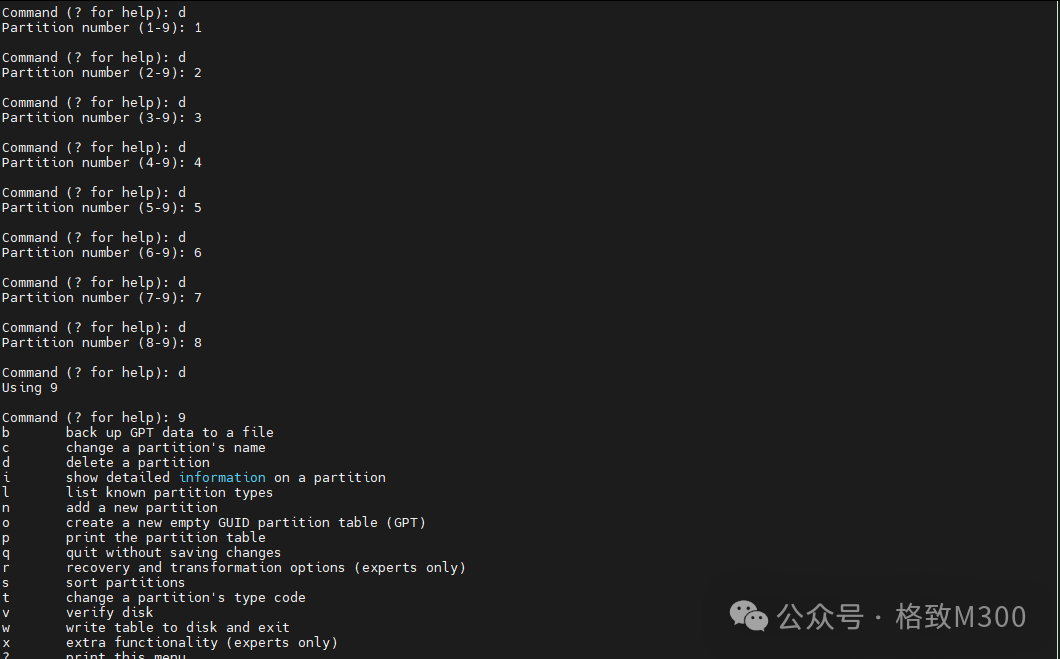Image resolution: width=1060 pixels, height=659 pixels.
Task: Click the "write table to disk and exit" line
Action: (177, 627)
